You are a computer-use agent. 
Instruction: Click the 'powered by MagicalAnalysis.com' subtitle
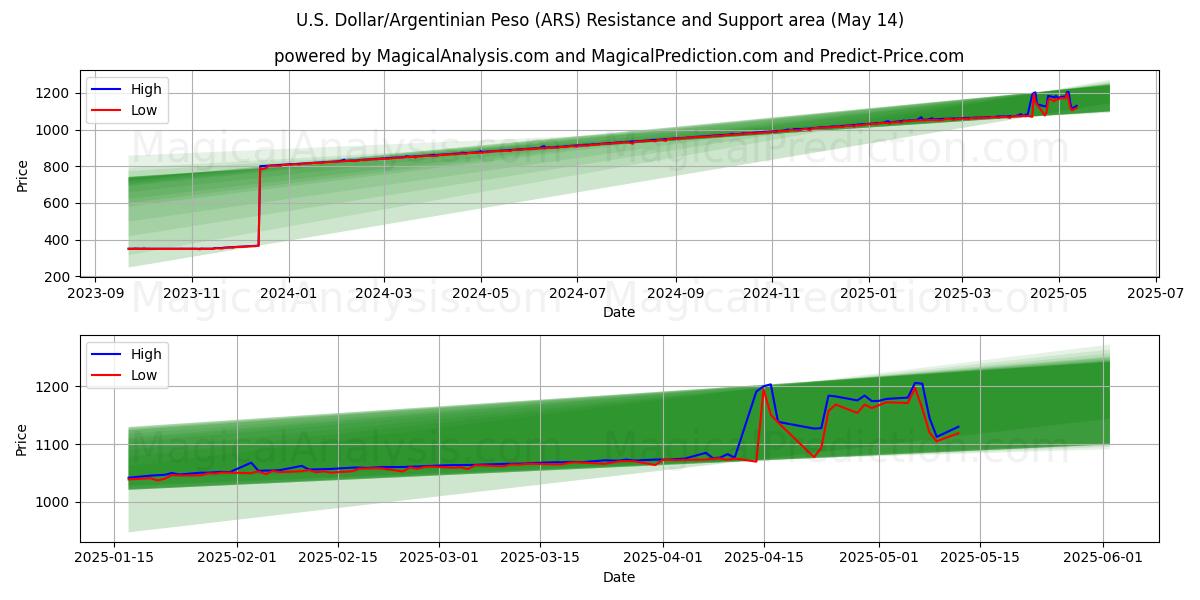pyautogui.click(x=619, y=56)
